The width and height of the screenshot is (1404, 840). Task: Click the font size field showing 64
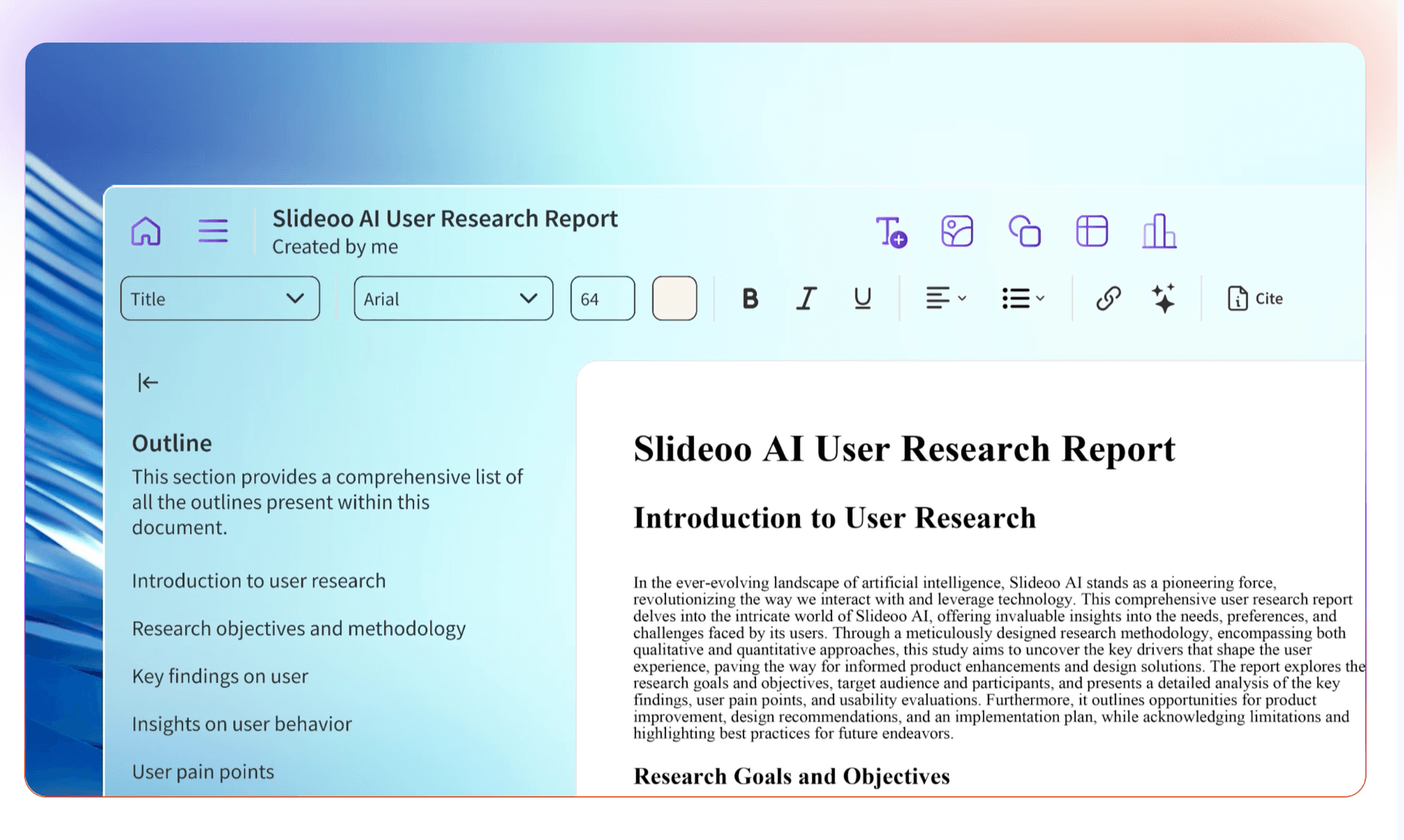[603, 298]
